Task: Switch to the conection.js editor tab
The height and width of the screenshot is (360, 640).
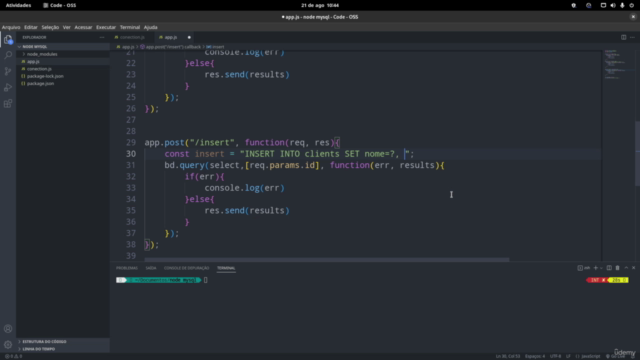Action: [132, 37]
